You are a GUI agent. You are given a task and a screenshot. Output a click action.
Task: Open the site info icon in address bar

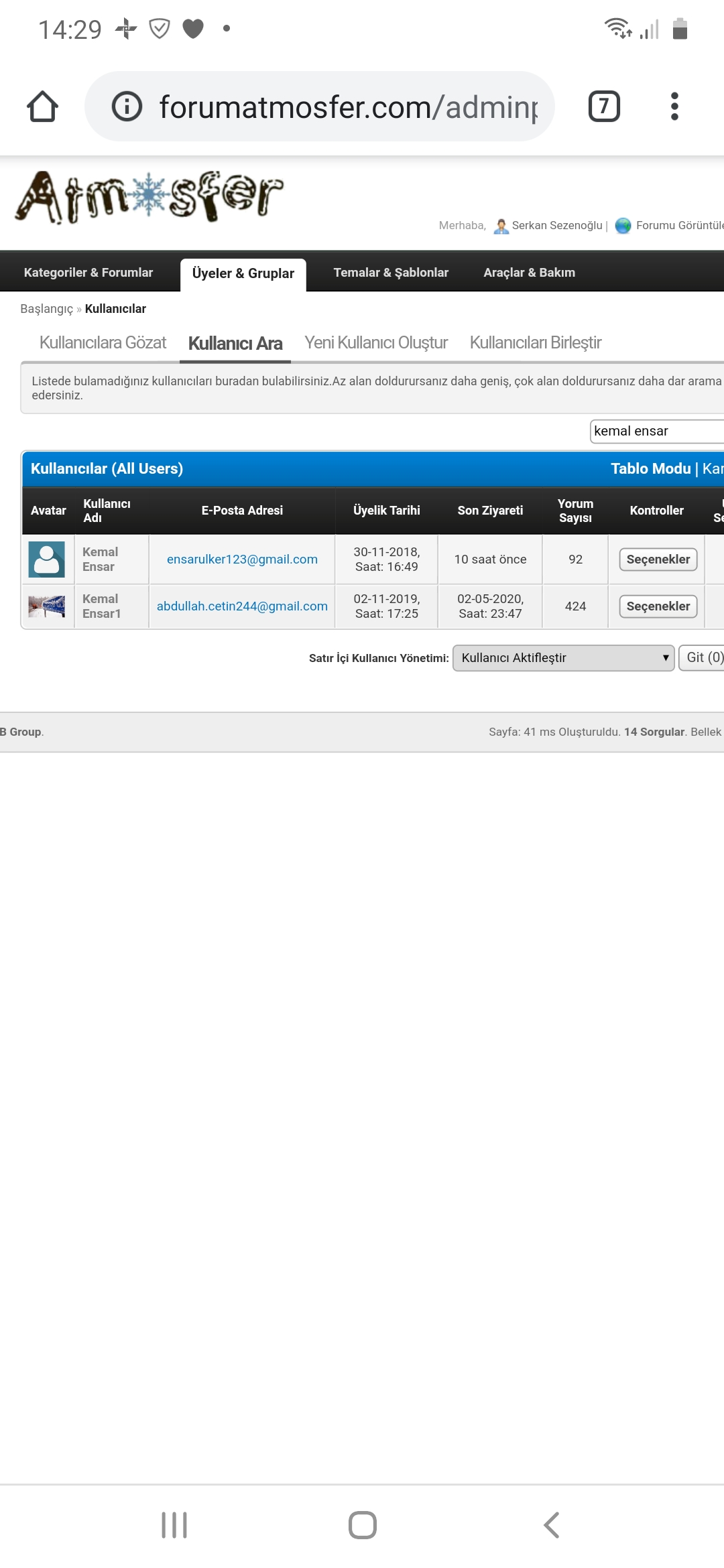pyautogui.click(x=127, y=107)
